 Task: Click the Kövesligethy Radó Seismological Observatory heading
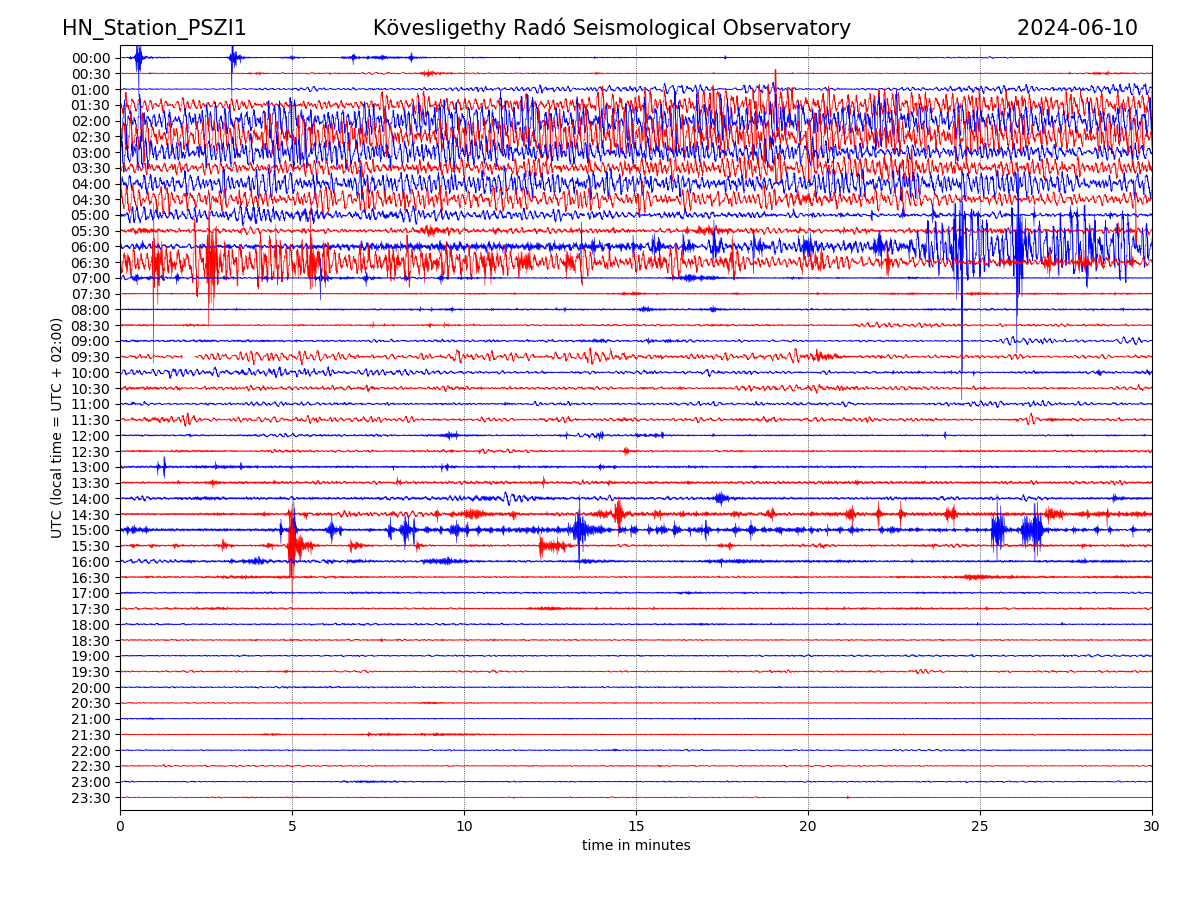[611, 28]
